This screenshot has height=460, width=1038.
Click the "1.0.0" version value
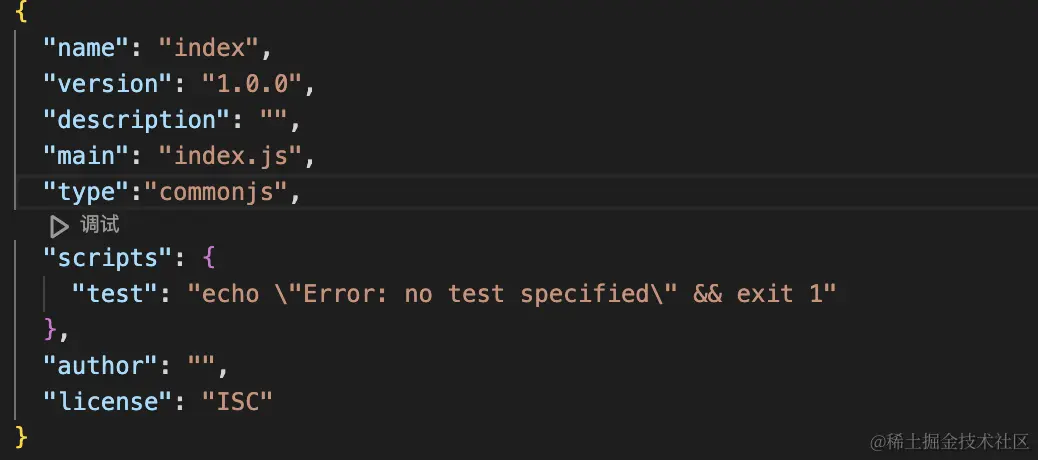click(251, 84)
